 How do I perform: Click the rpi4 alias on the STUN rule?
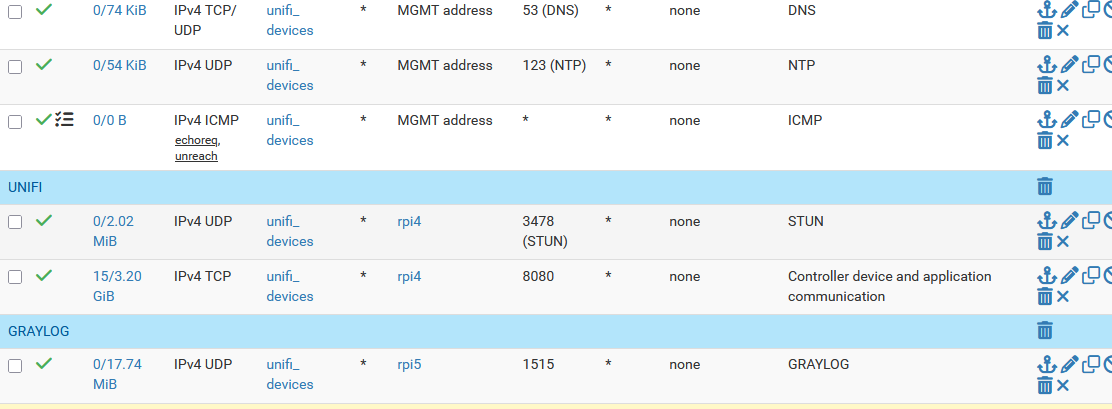point(409,221)
